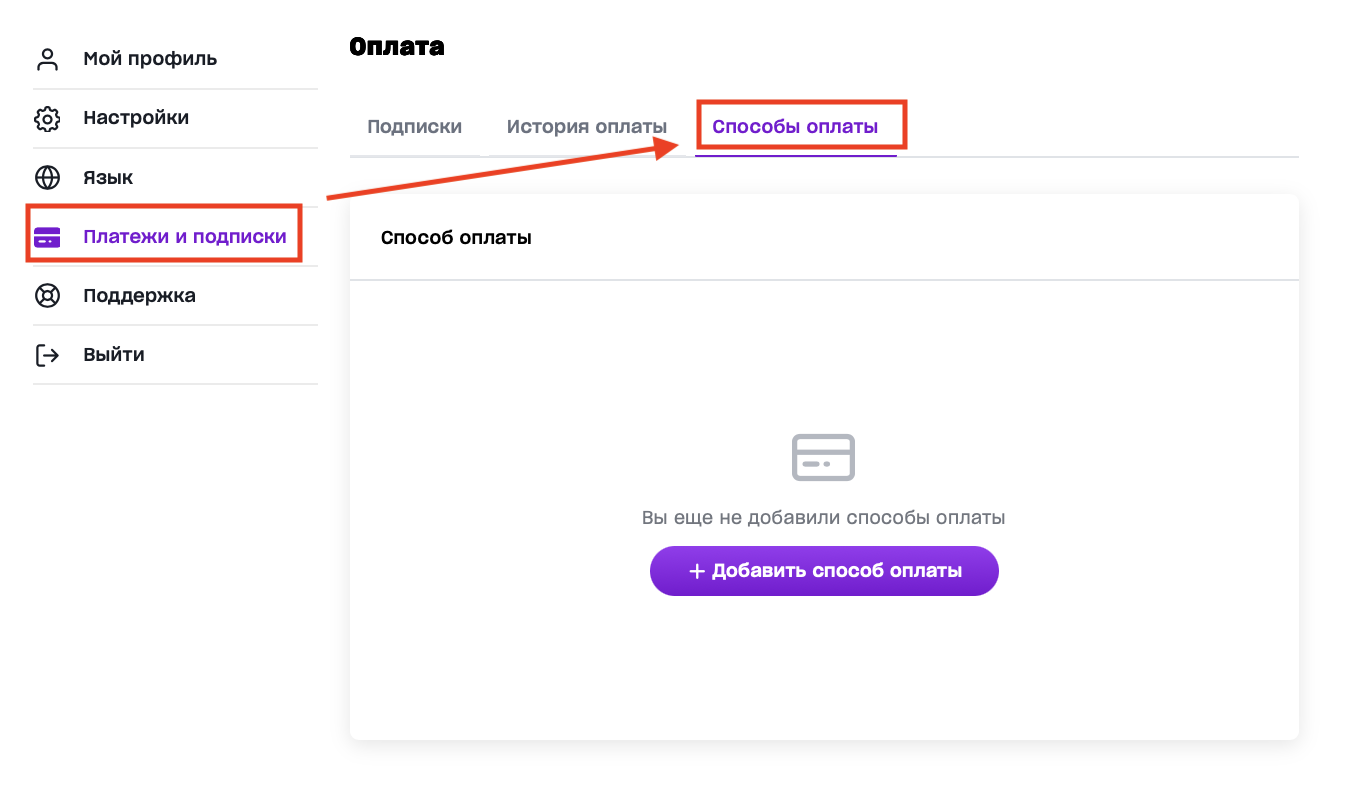Viewport: 1362px width, 792px height.
Task: Click the Способ оплаты card header
Action: click(456, 238)
